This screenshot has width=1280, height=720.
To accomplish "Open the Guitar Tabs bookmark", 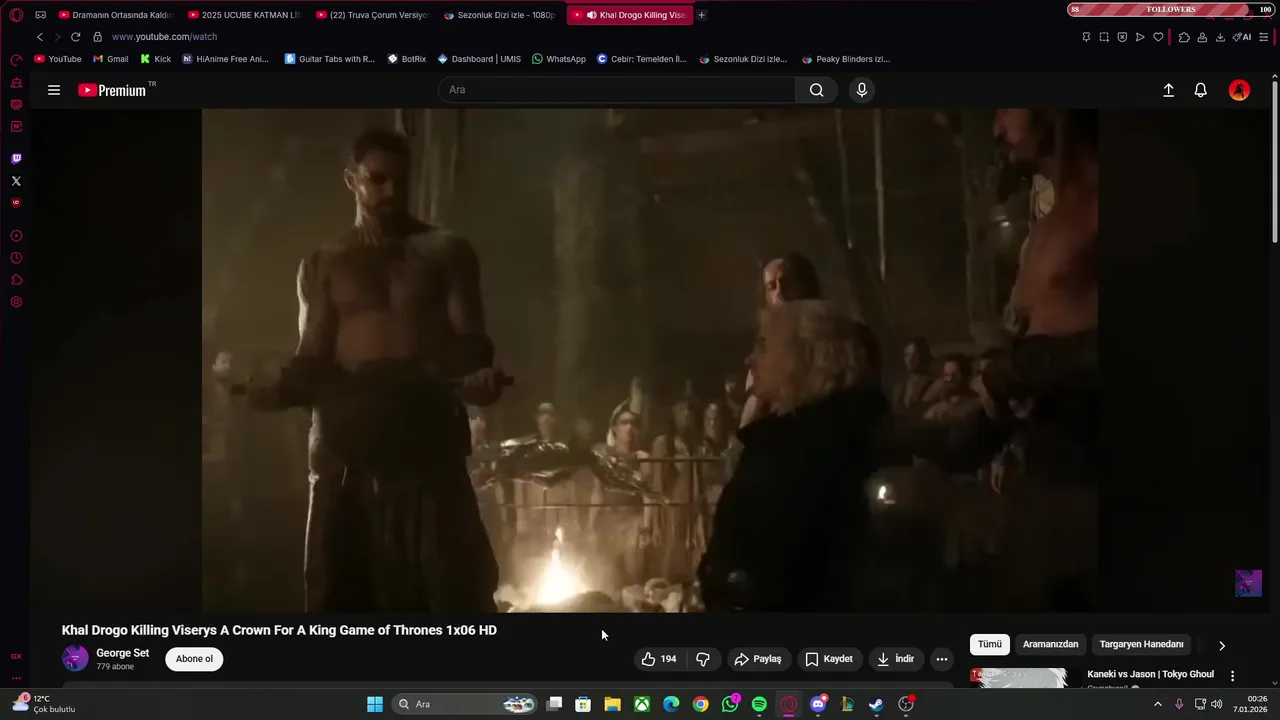I will [x=330, y=59].
